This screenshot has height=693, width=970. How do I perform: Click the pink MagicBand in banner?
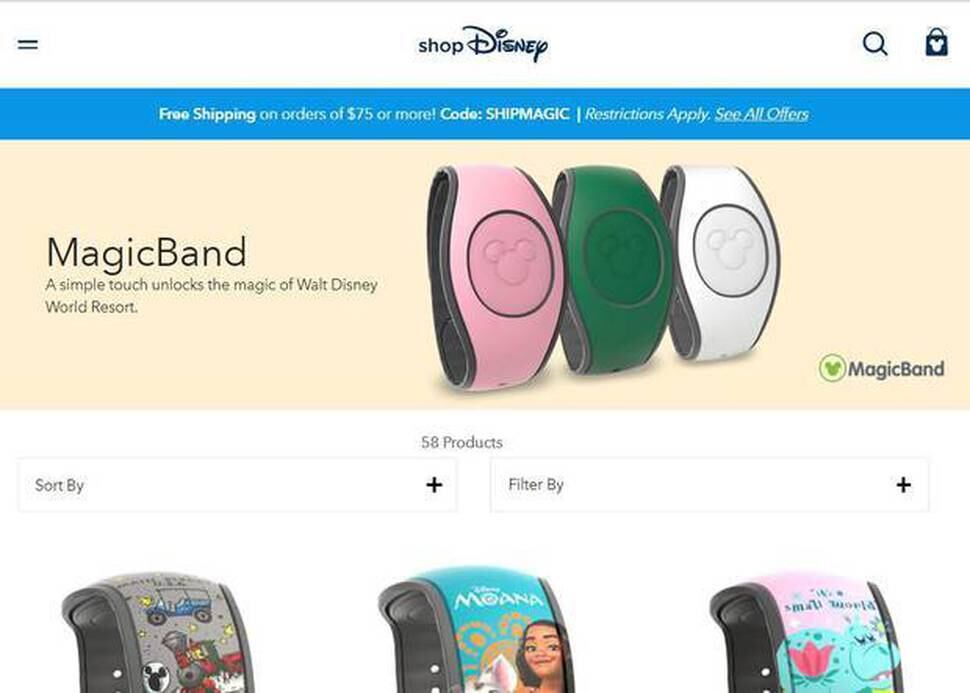pyautogui.click(x=493, y=277)
